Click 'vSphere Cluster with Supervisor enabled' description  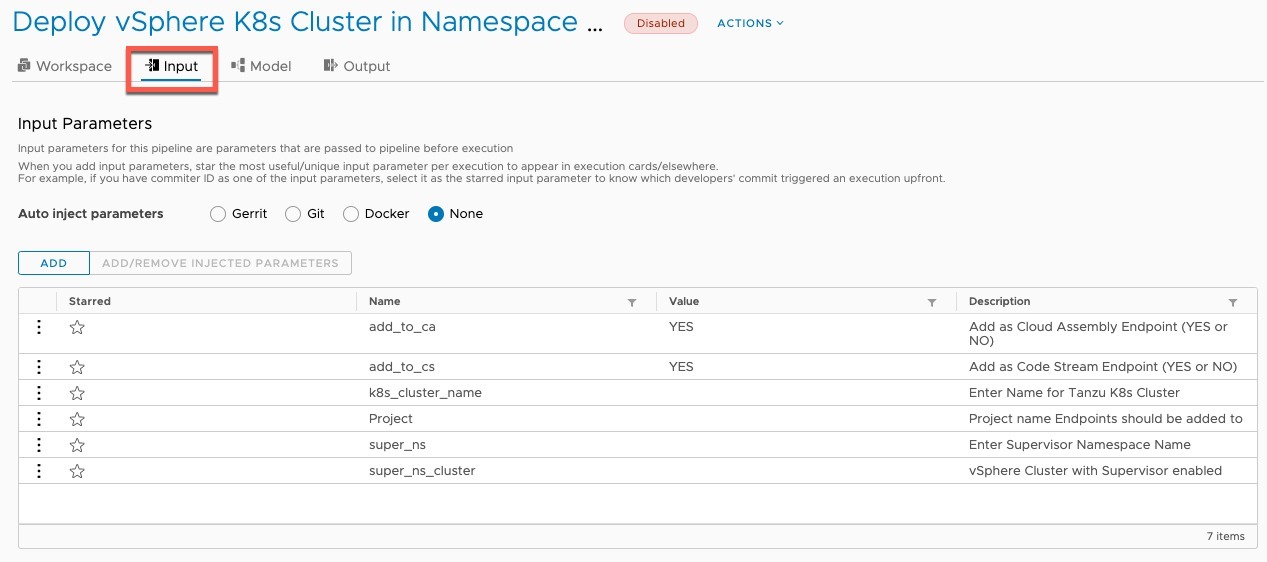click(x=1095, y=471)
